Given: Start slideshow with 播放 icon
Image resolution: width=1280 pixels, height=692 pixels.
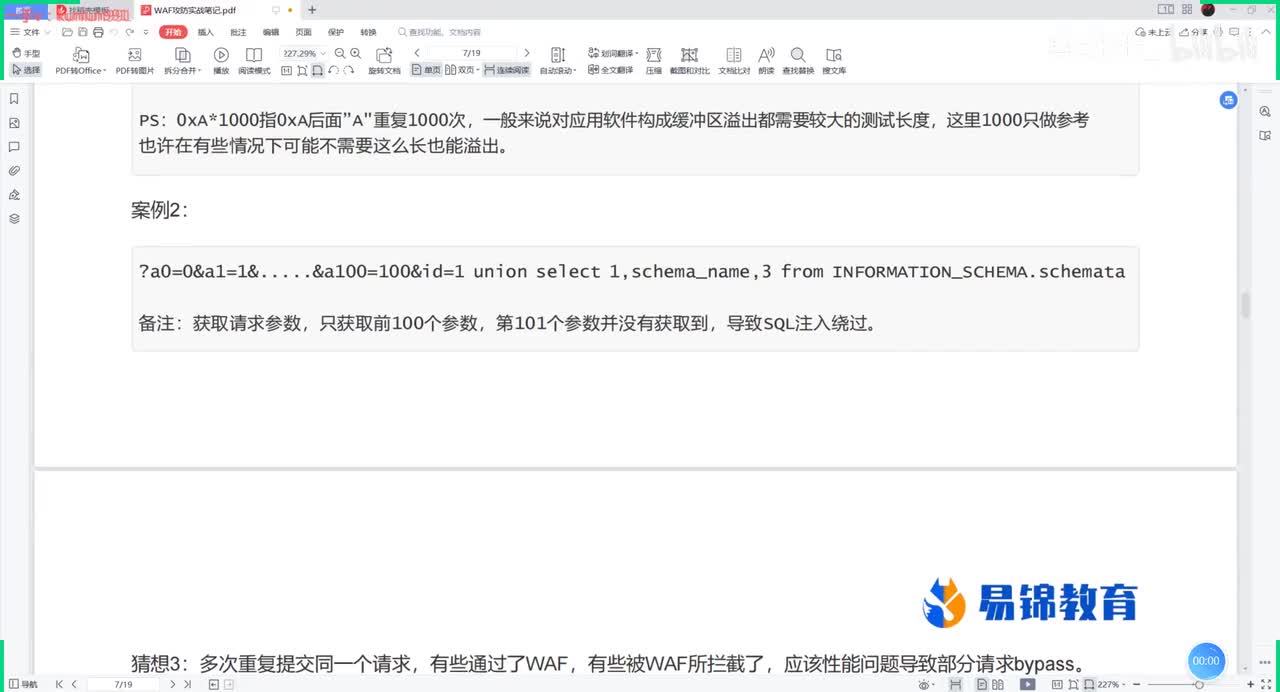Looking at the screenshot, I should (x=221, y=61).
